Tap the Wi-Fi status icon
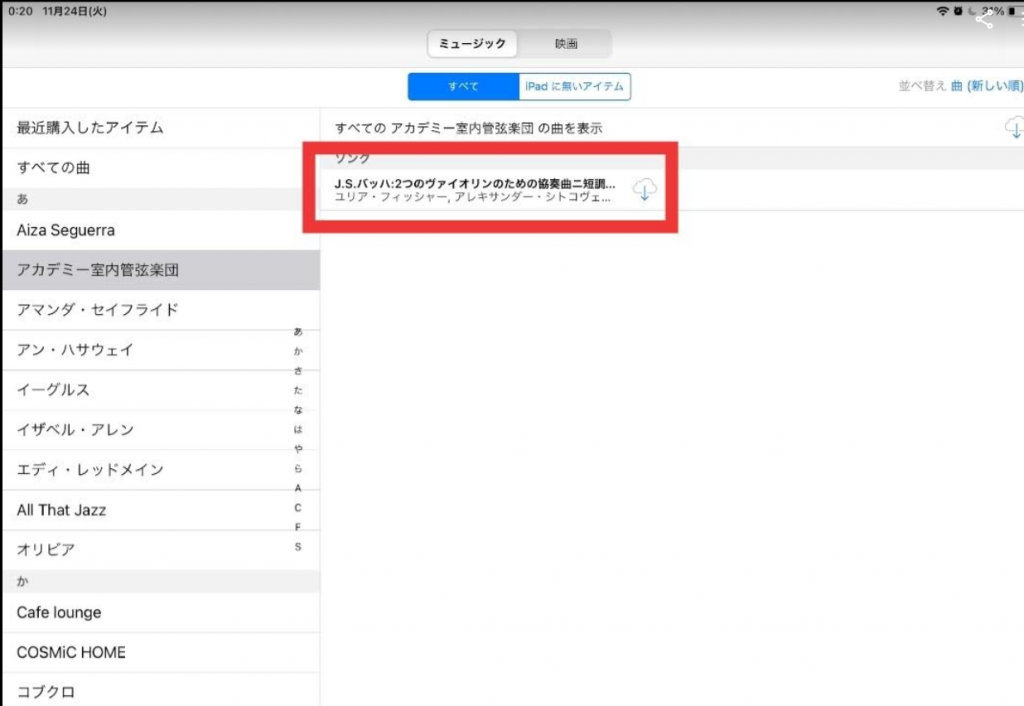 (942, 11)
